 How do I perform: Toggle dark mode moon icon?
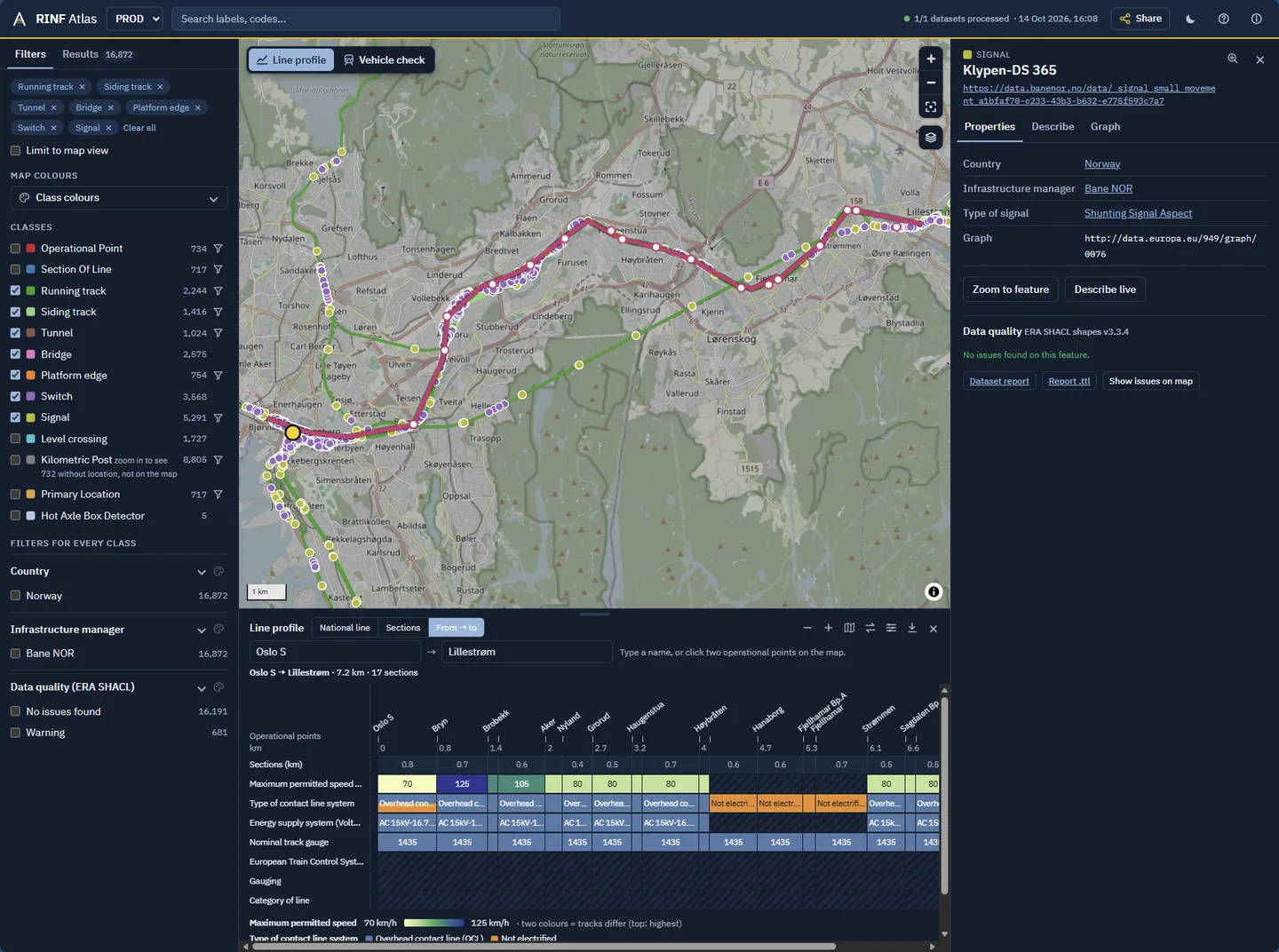click(x=1190, y=19)
